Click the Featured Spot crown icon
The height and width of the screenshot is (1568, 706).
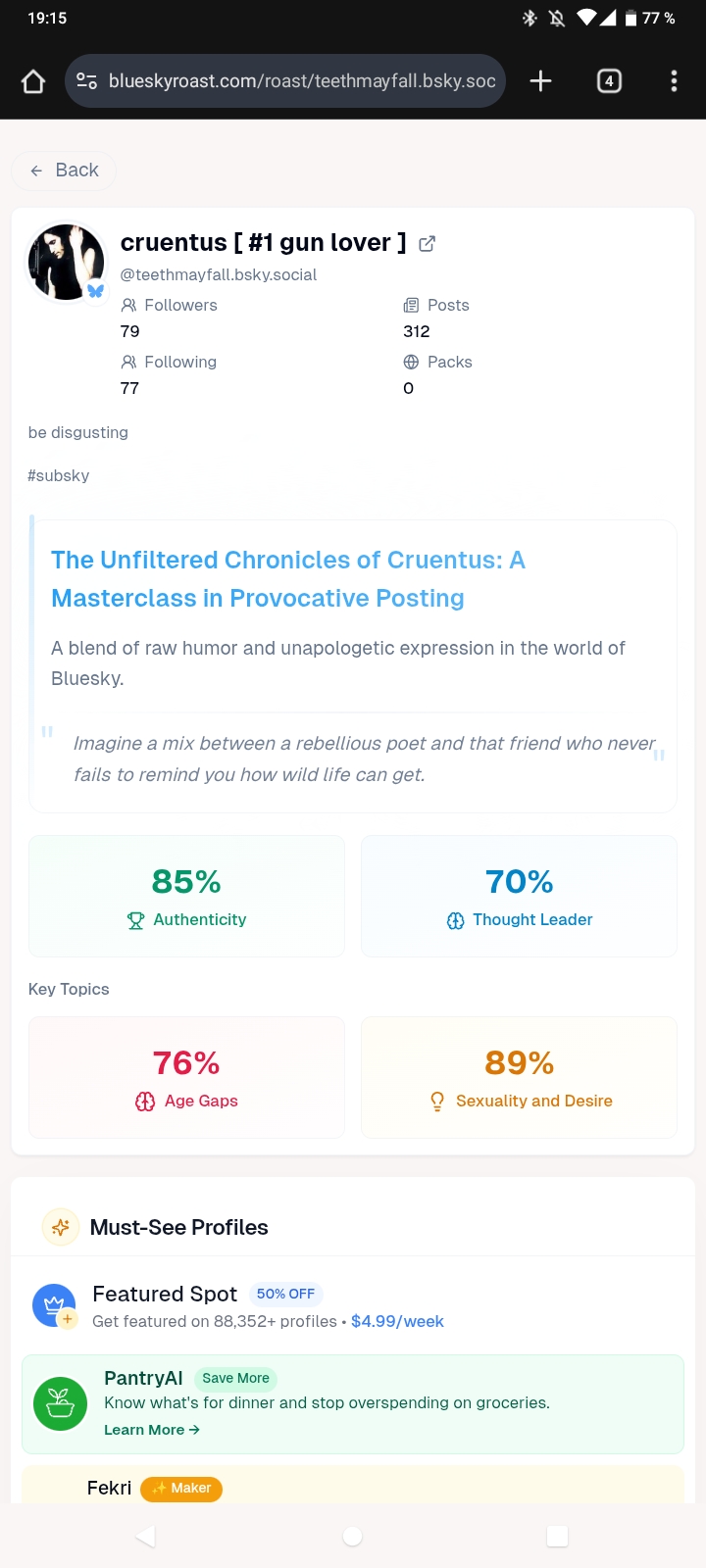(54, 1305)
